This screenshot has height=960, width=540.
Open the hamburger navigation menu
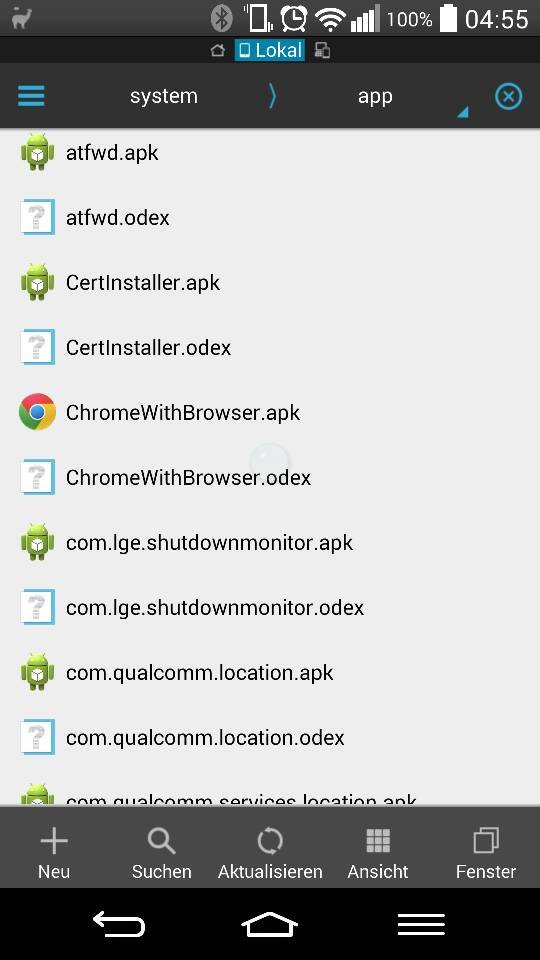pos(31,96)
